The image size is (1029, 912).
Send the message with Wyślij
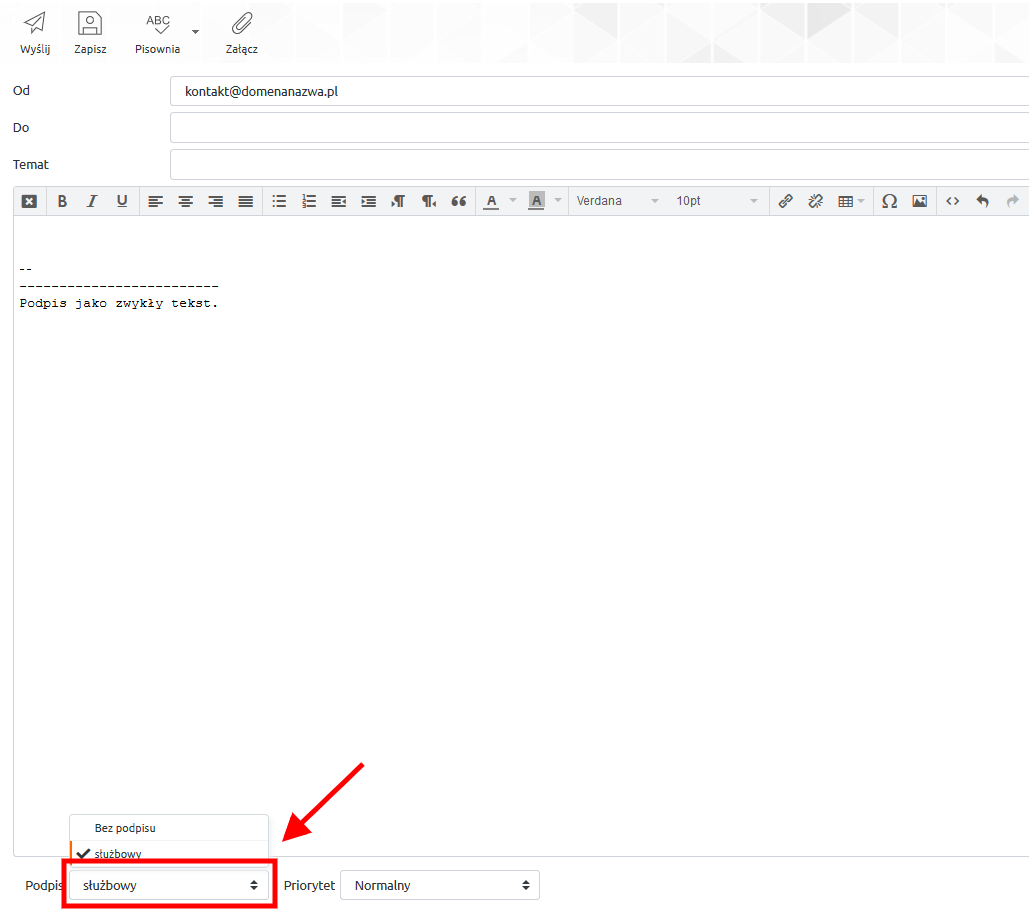(x=35, y=33)
